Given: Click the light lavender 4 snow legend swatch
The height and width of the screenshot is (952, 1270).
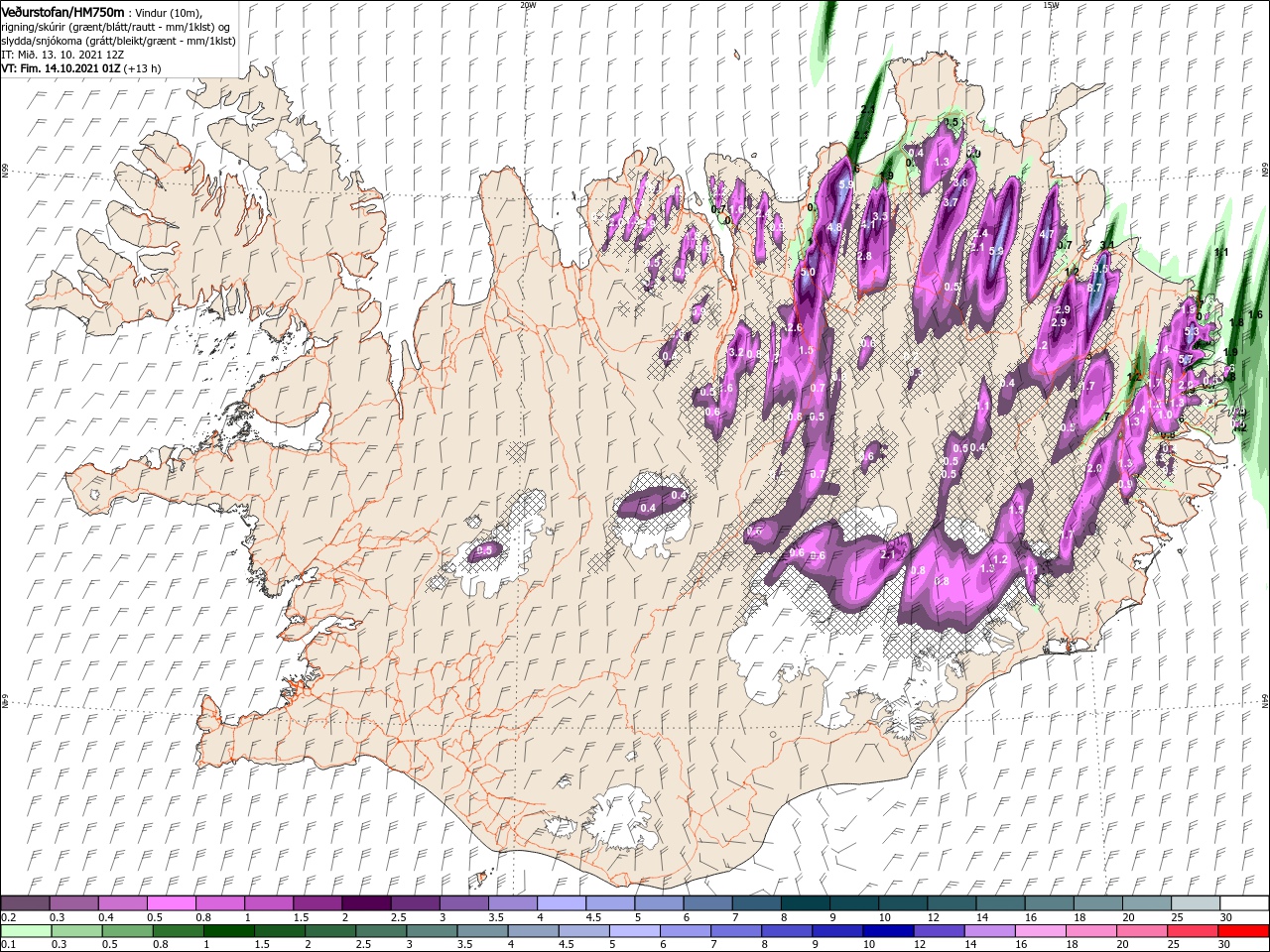Looking at the screenshot, I should tap(562, 903).
